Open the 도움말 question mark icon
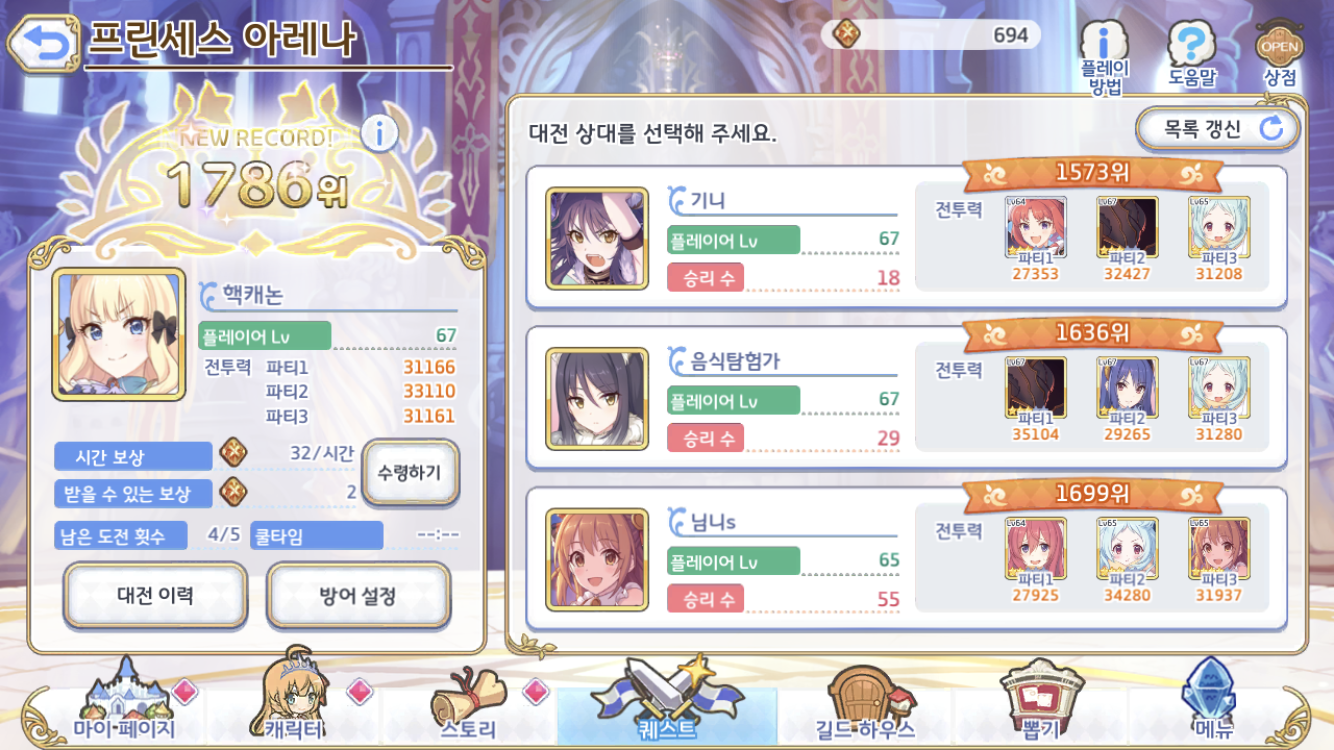 tap(1190, 56)
